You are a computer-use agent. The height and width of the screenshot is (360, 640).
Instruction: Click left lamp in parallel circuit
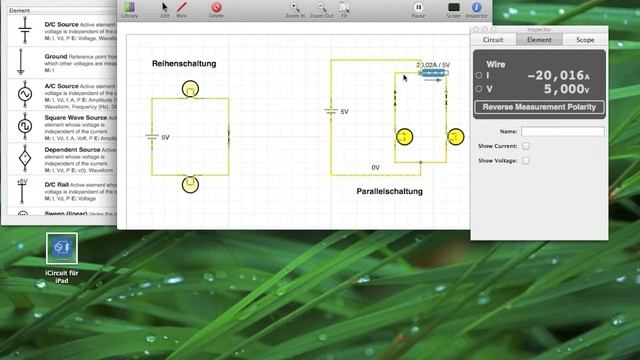(x=404, y=137)
